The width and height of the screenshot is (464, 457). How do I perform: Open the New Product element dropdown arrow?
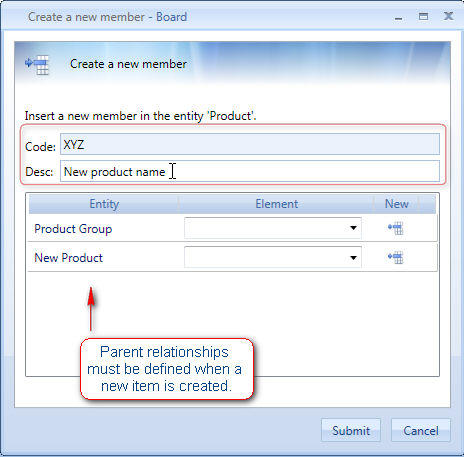[x=353, y=257]
